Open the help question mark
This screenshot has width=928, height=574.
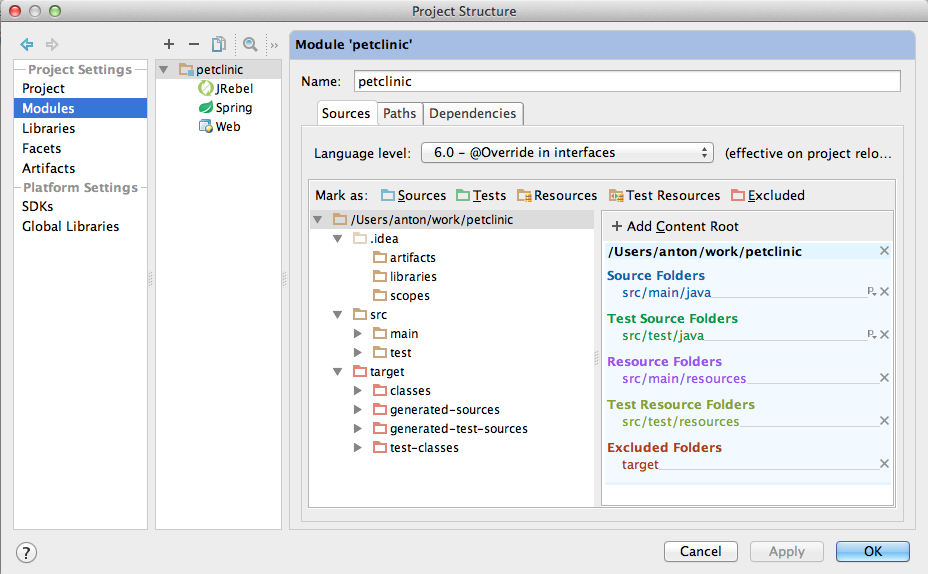26,553
